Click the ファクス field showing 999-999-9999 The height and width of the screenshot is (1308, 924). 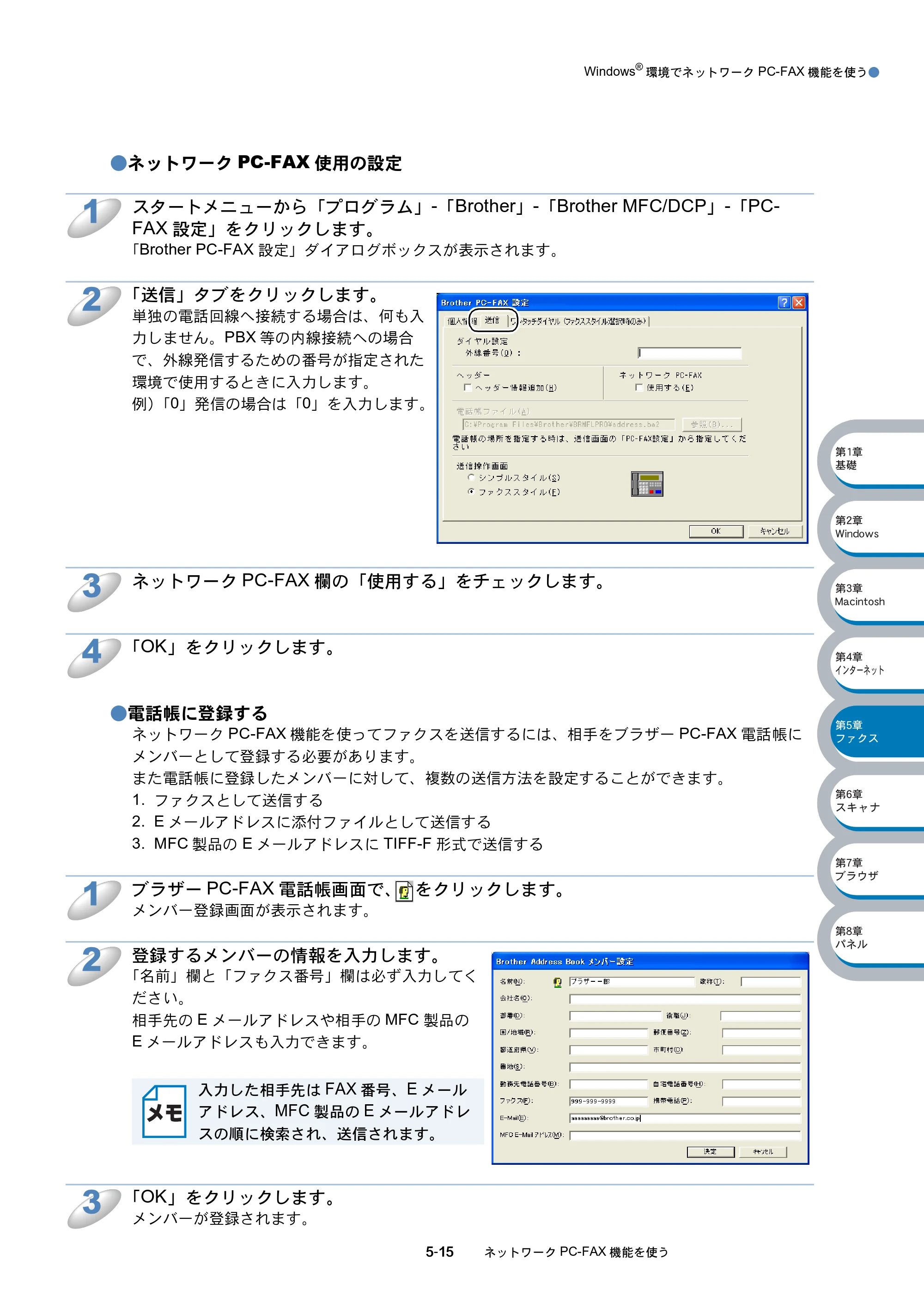click(608, 1101)
